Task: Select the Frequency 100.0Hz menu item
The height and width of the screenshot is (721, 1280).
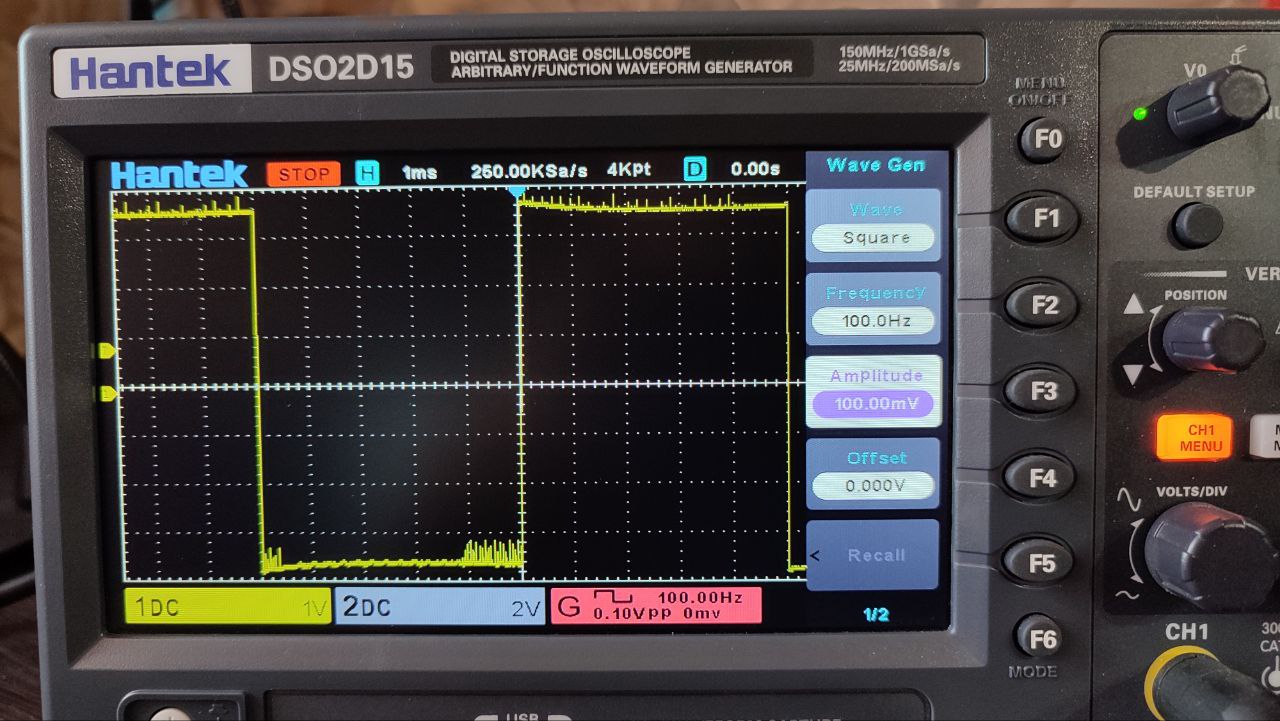Action: [874, 308]
